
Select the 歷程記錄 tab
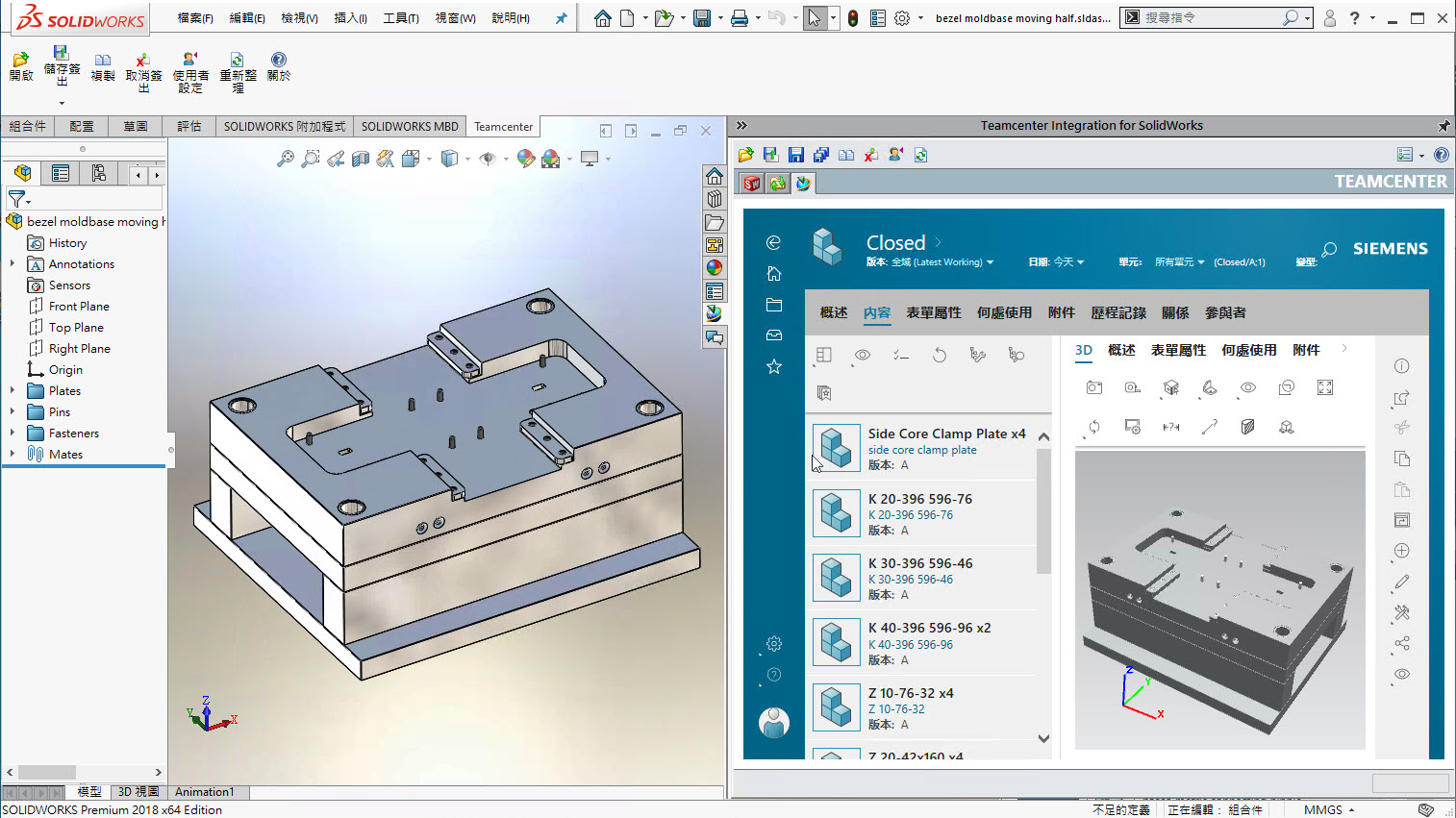coord(1118,312)
